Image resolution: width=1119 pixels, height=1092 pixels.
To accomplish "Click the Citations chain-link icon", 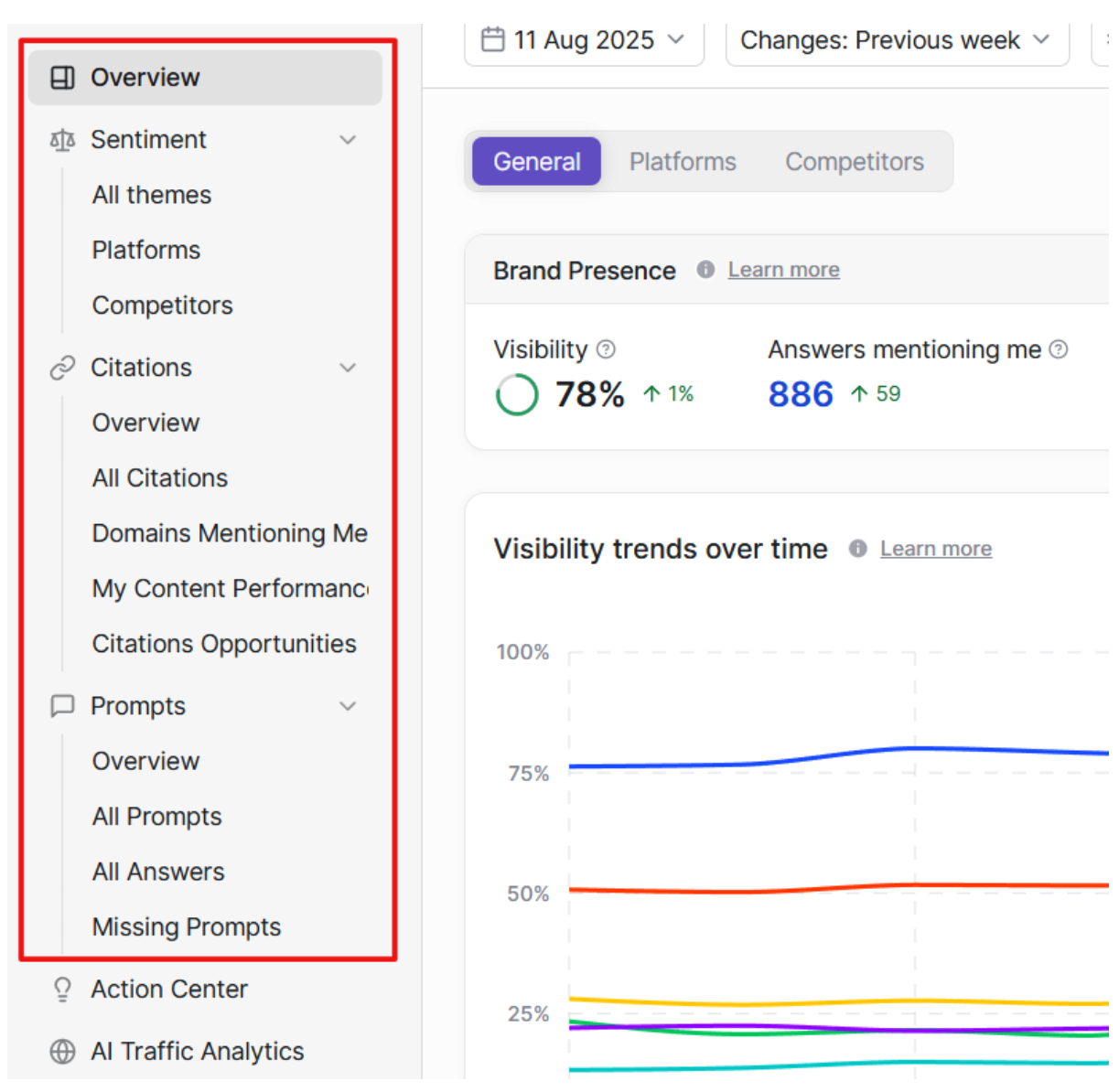I will pyautogui.click(x=62, y=368).
